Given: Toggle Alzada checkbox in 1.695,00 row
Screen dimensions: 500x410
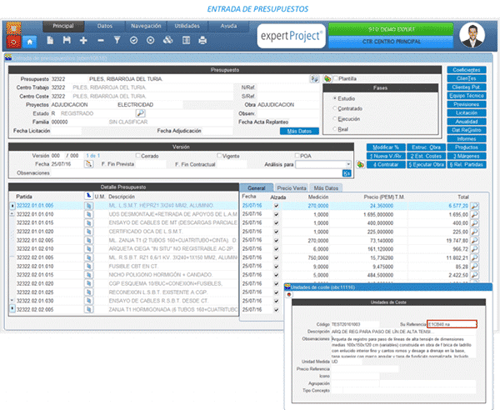Looking at the screenshot, I should (x=276, y=214).
